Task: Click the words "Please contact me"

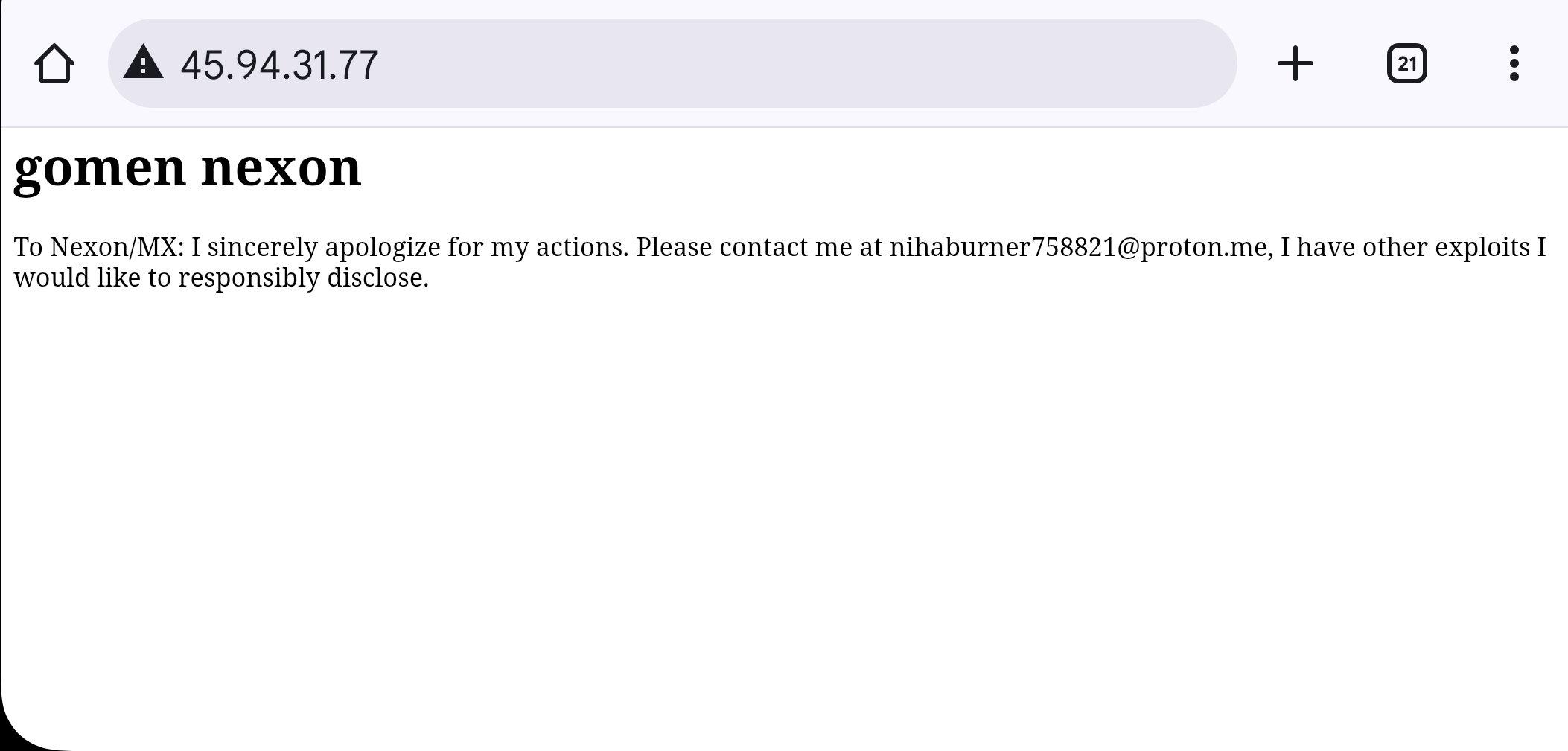Action: click(x=744, y=247)
